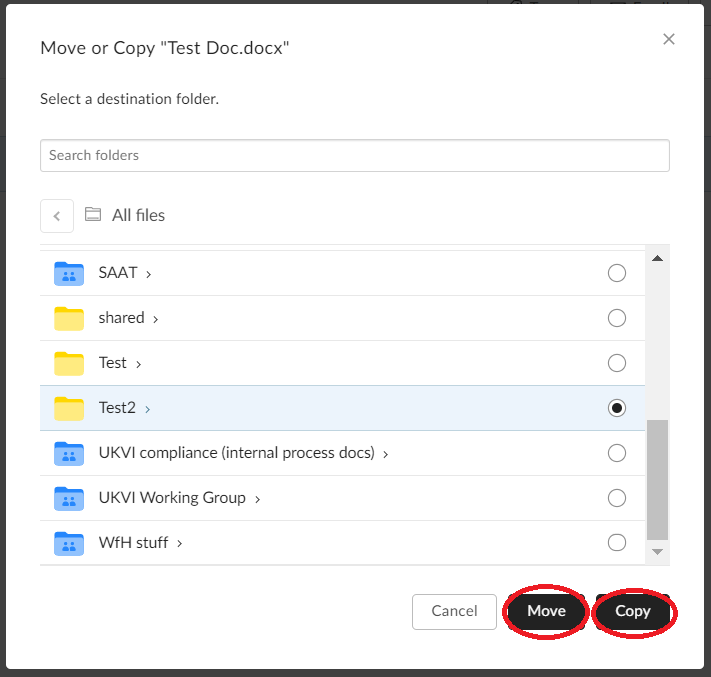The width and height of the screenshot is (711, 677).
Task: Select the SAAT folder radio button
Action: point(617,273)
